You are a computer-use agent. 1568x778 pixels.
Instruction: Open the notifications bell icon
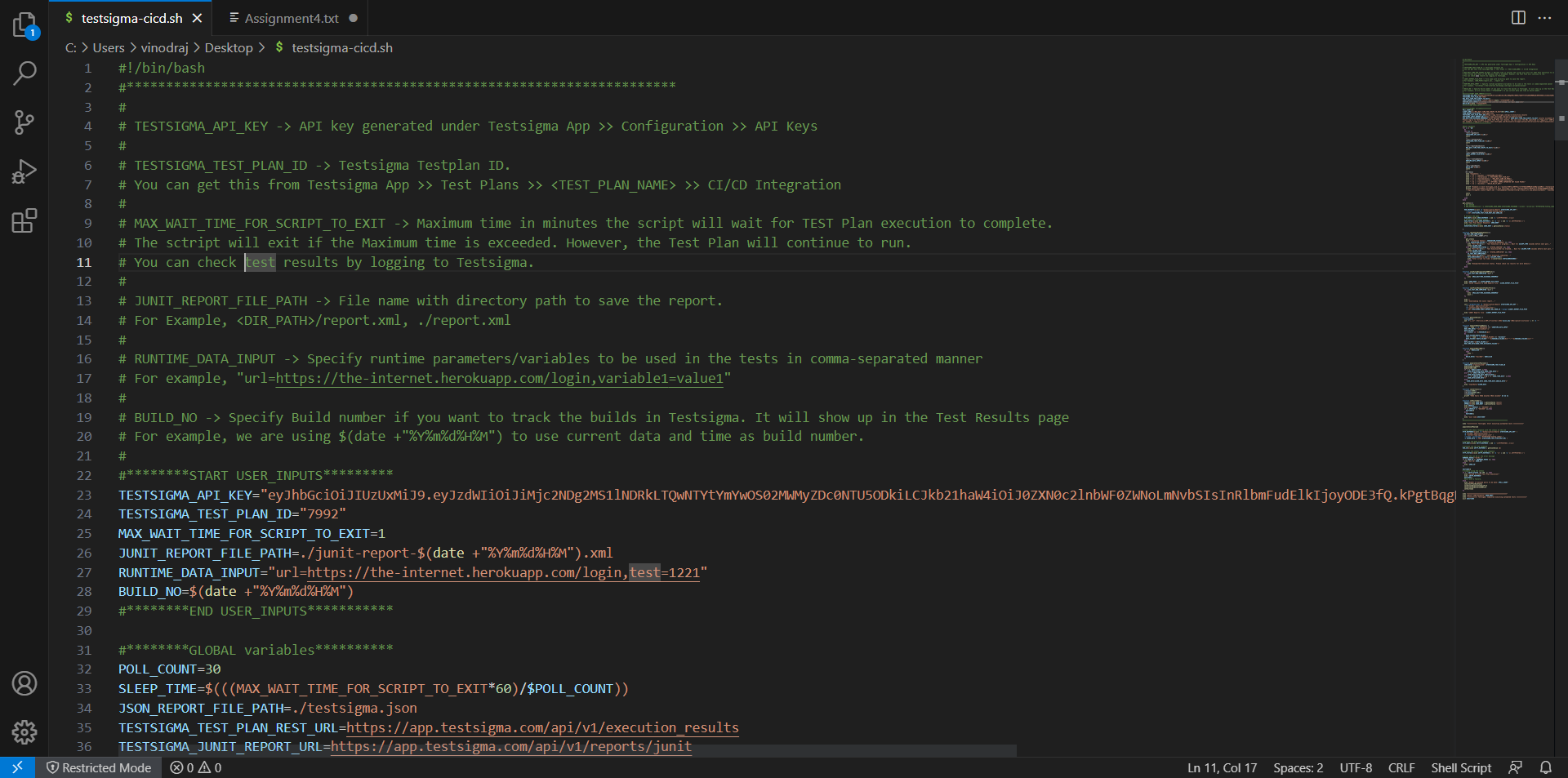(x=1546, y=767)
